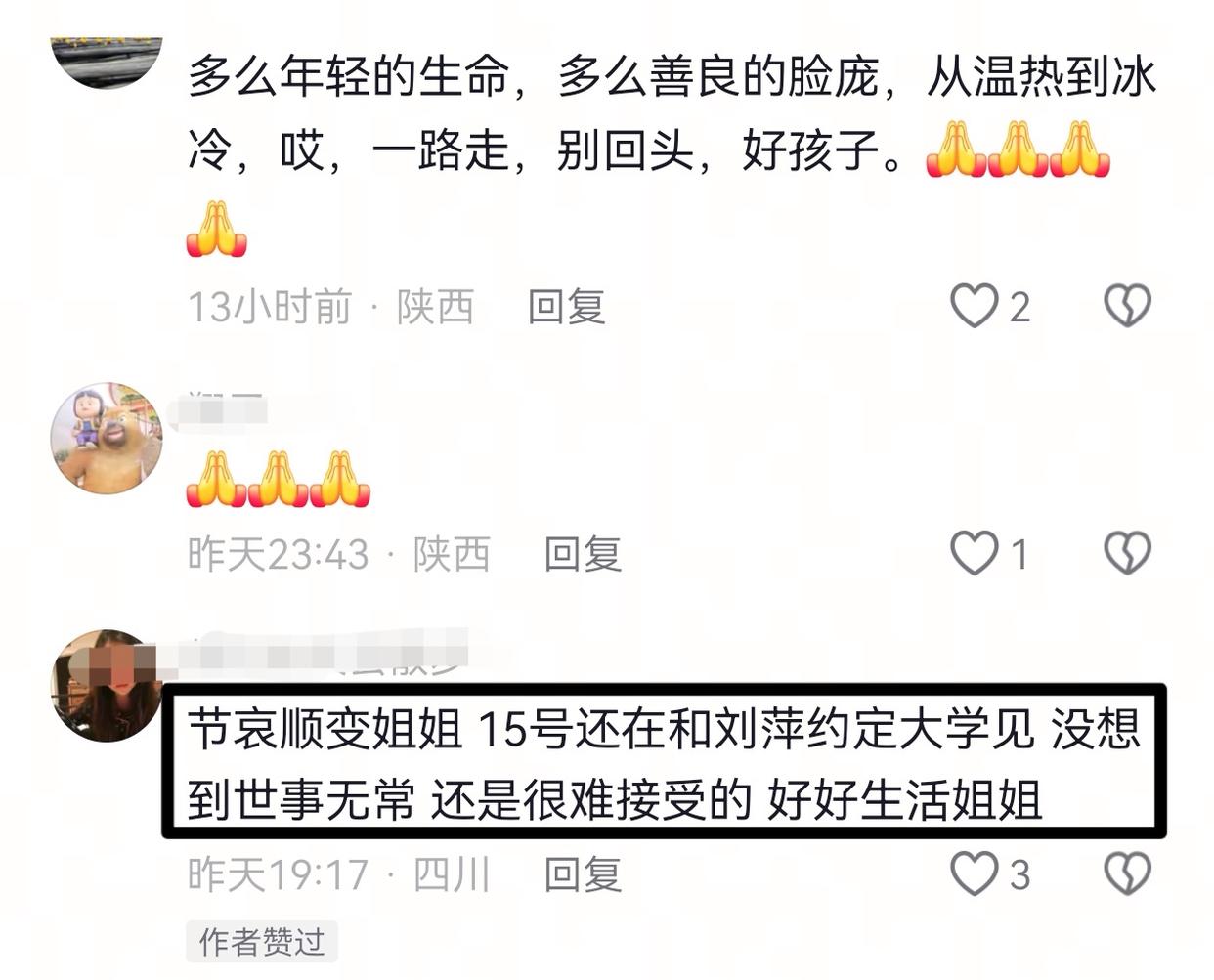Like the 昨天23:43 prayer-emoji comment
The width and height of the screenshot is (1214, 980).
[975, 553]
